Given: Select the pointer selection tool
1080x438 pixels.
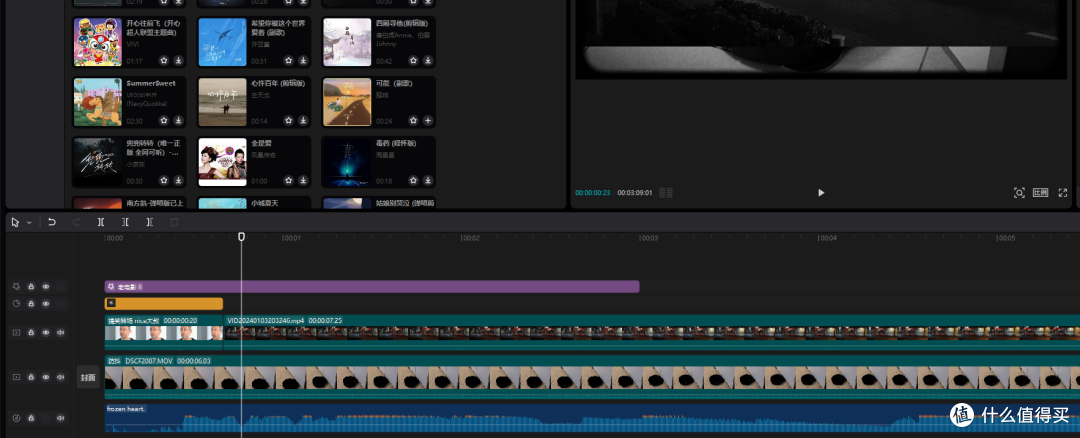Looking at the screenshot, I should (x=16, y=222).
